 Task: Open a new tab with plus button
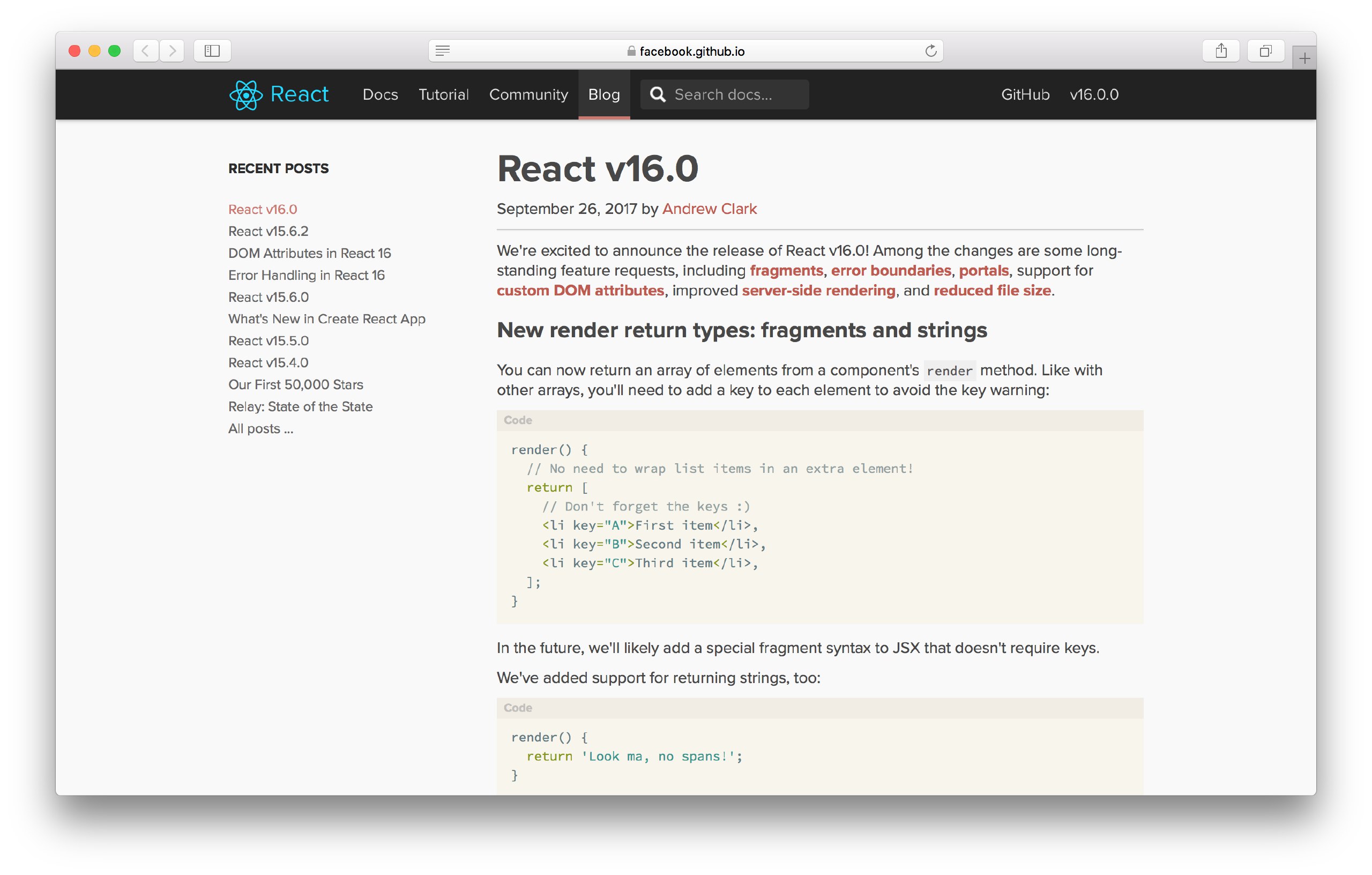(x=1304, y=57)
